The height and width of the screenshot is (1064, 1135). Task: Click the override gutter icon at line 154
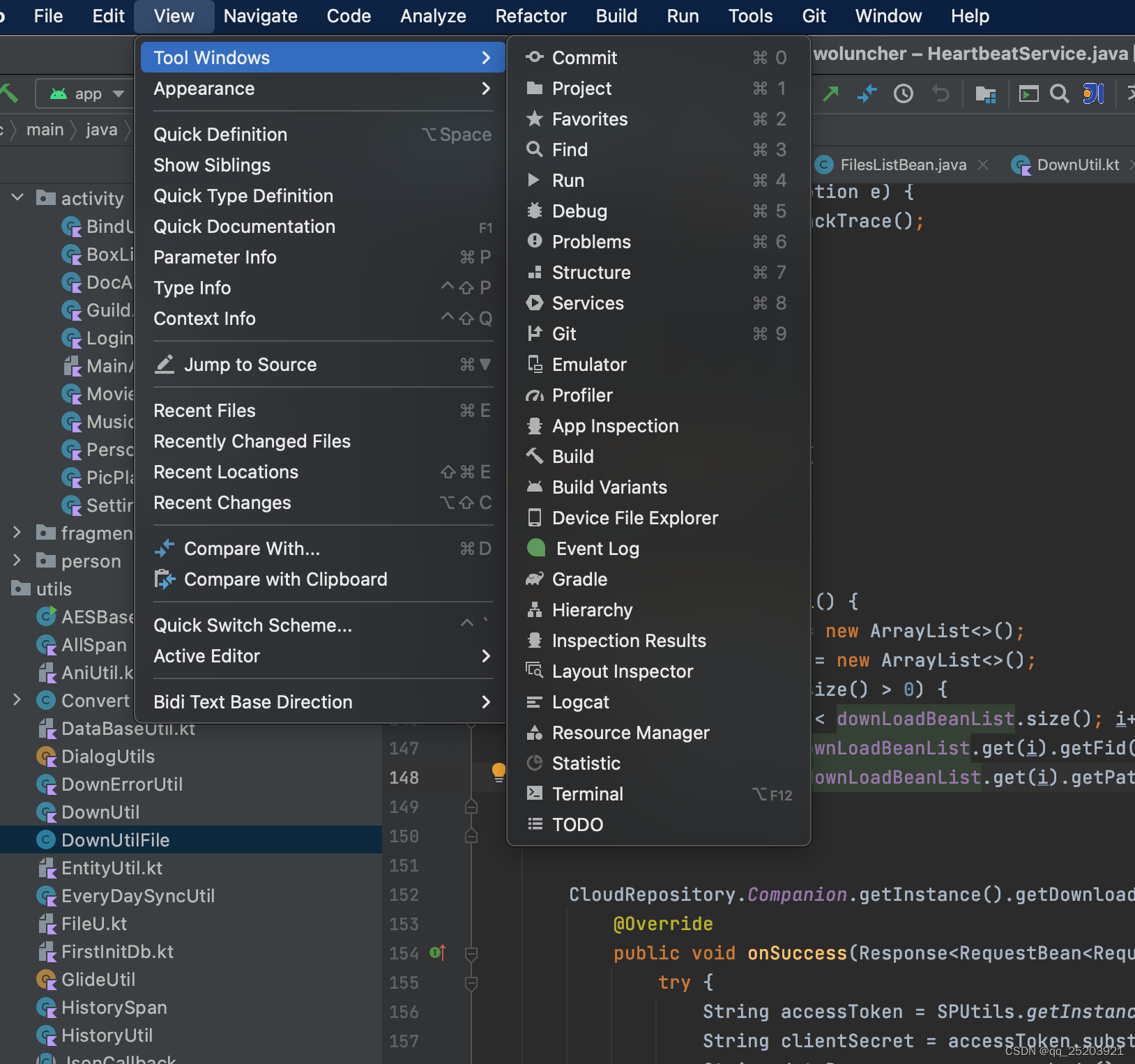click(x=438, y=952)
